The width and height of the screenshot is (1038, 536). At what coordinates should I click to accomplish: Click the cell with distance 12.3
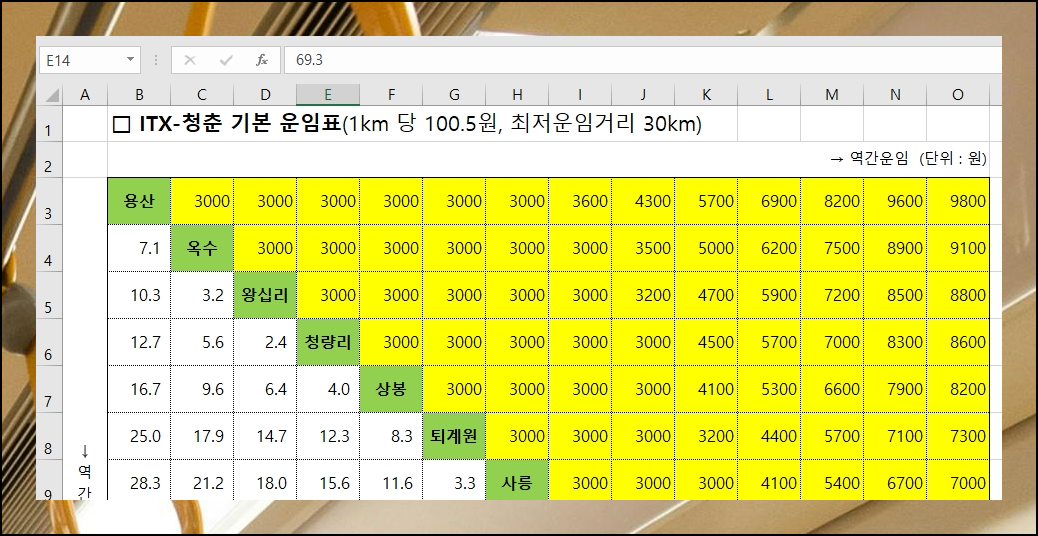[328, 436]
